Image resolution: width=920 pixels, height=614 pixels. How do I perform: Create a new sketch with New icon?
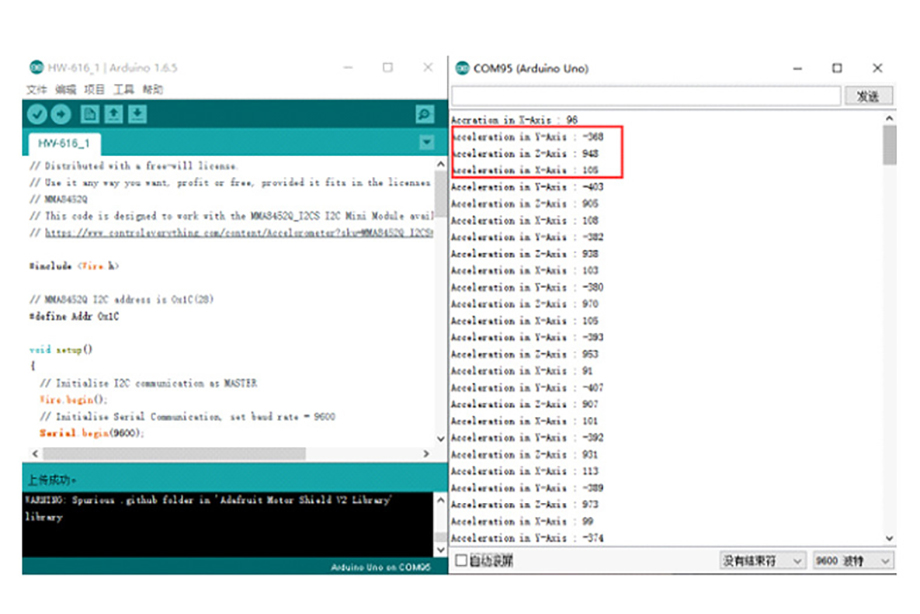click(90, 114)
